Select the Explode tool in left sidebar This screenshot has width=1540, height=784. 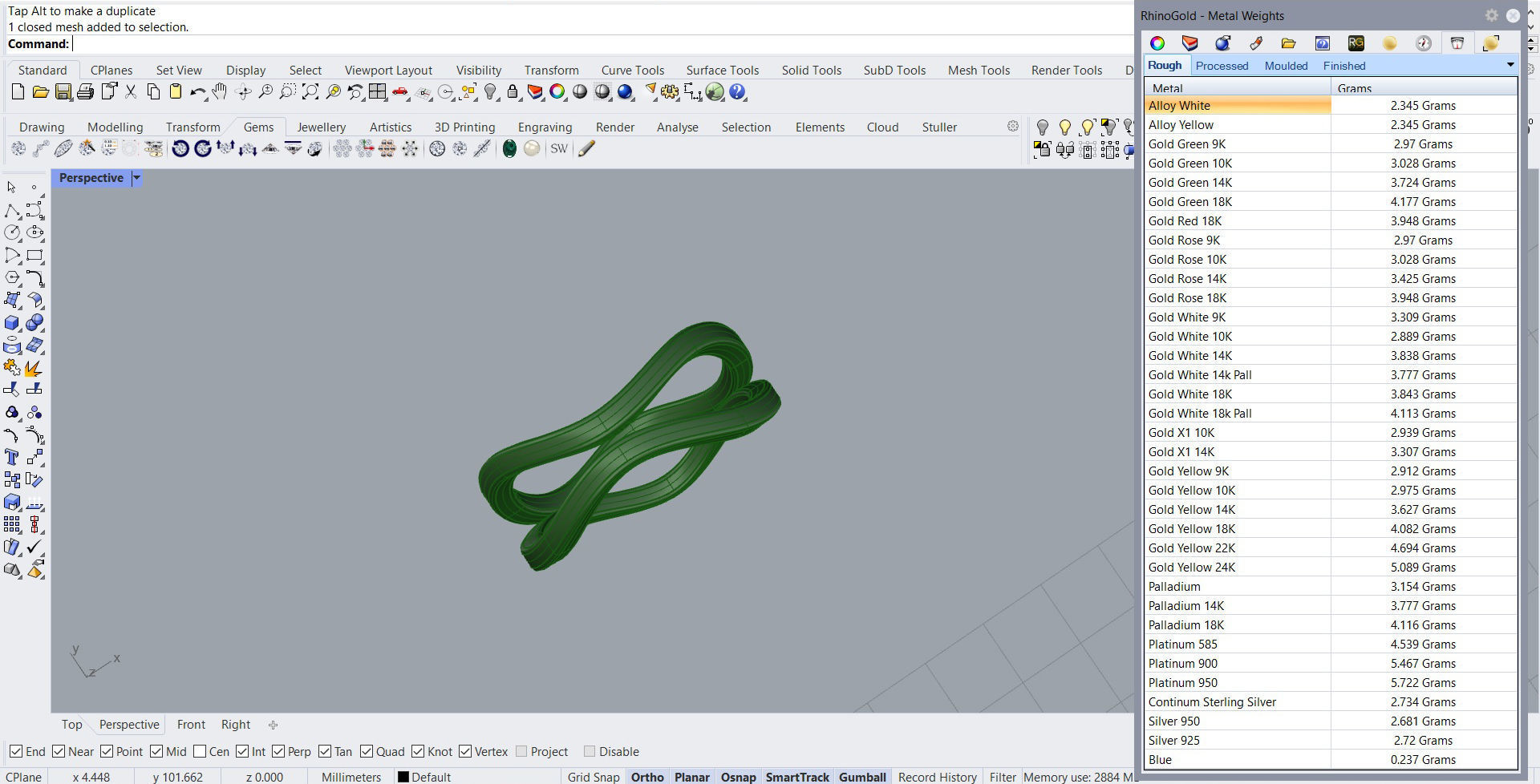pyautogui.click(x=34, y=368)
